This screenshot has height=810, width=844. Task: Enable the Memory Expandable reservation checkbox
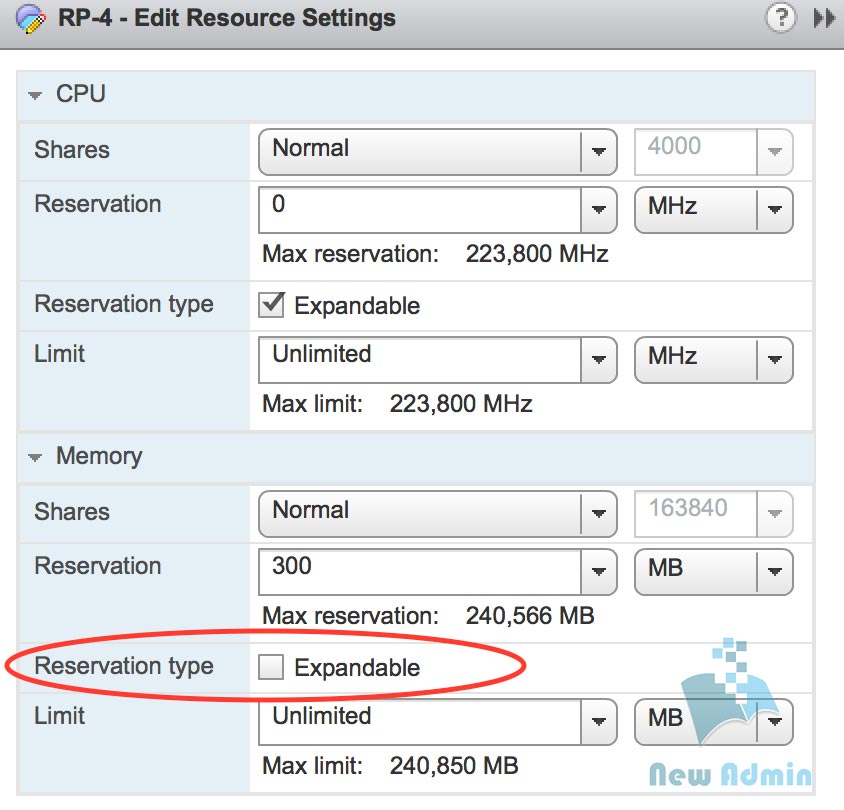271,667
